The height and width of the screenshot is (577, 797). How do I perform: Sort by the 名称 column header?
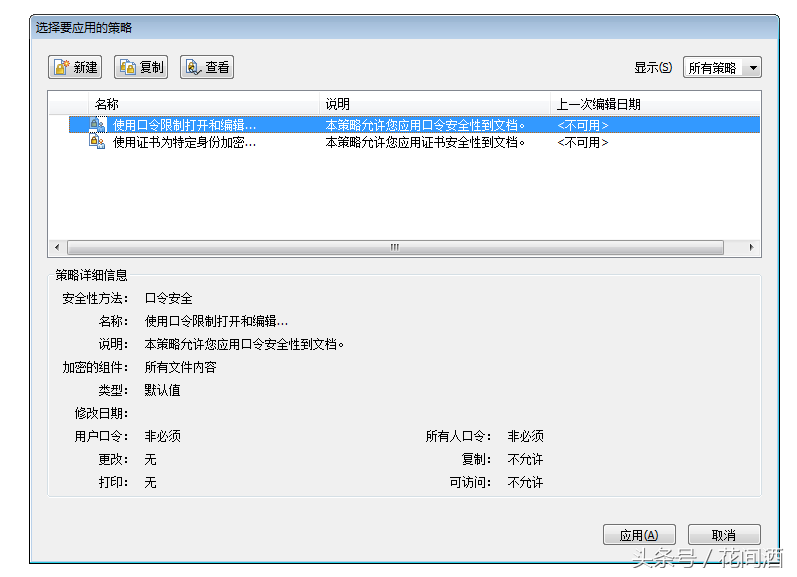click(203, 104)
